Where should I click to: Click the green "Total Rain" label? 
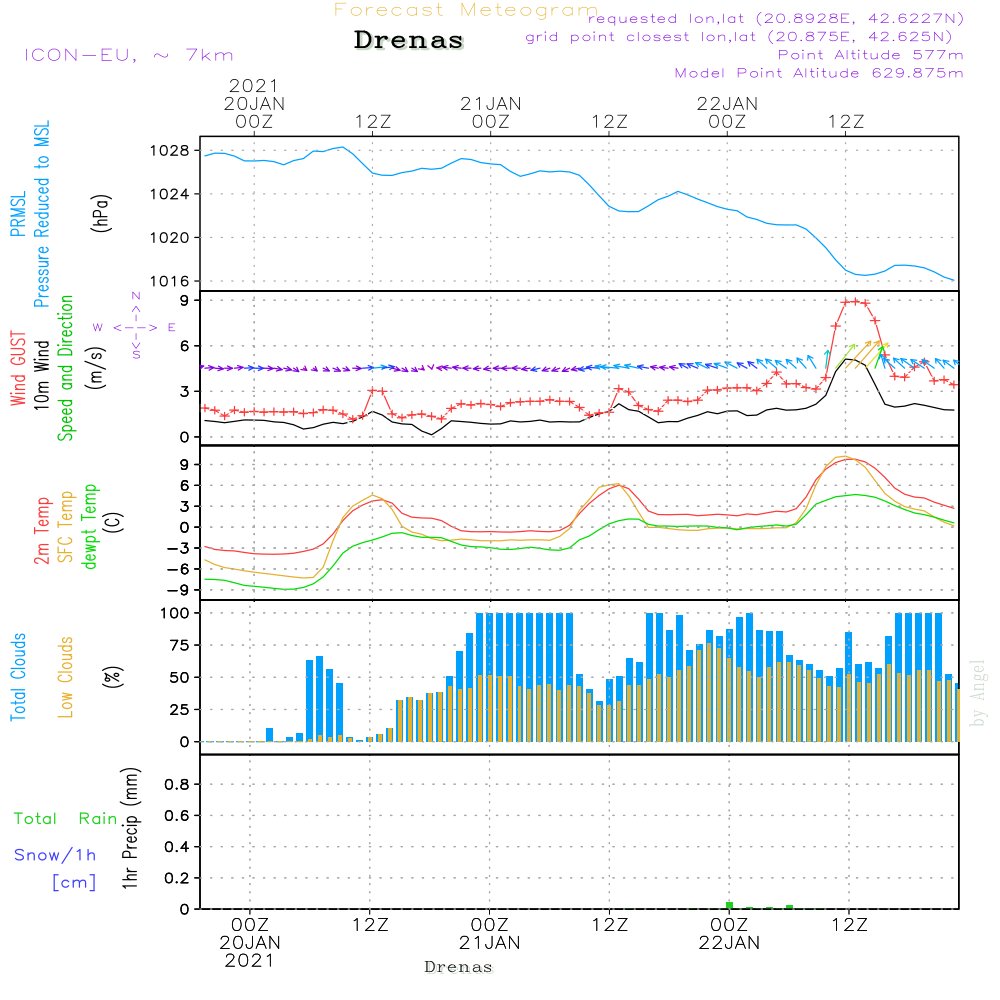coord(66,819)
